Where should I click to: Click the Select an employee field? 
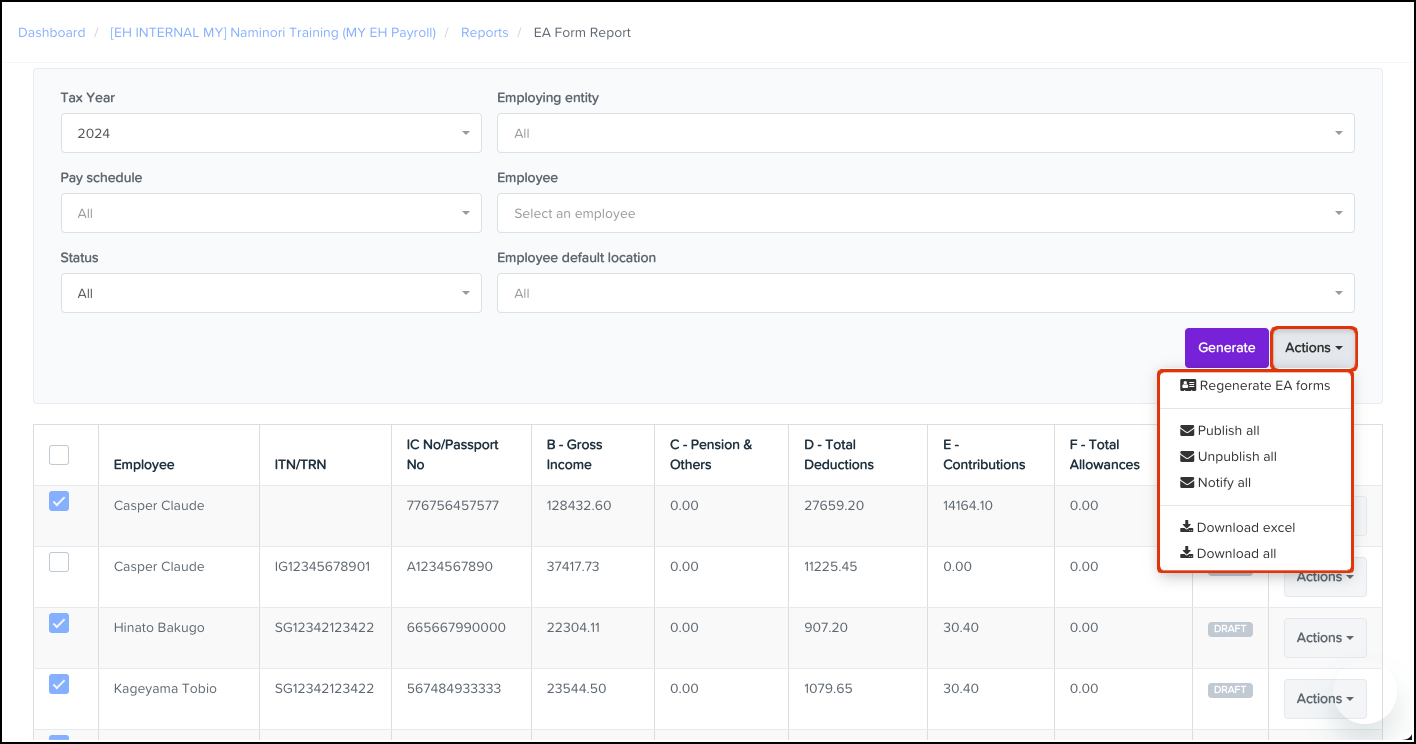pos(925,213)
